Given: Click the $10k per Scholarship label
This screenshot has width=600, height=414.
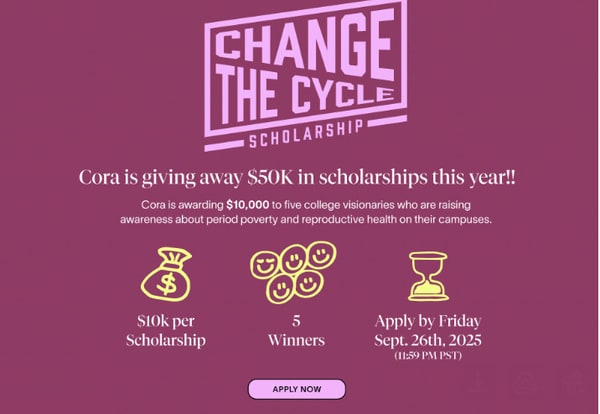Looking at the screenshot, I should pyautogui.click(x=166, y=331).
